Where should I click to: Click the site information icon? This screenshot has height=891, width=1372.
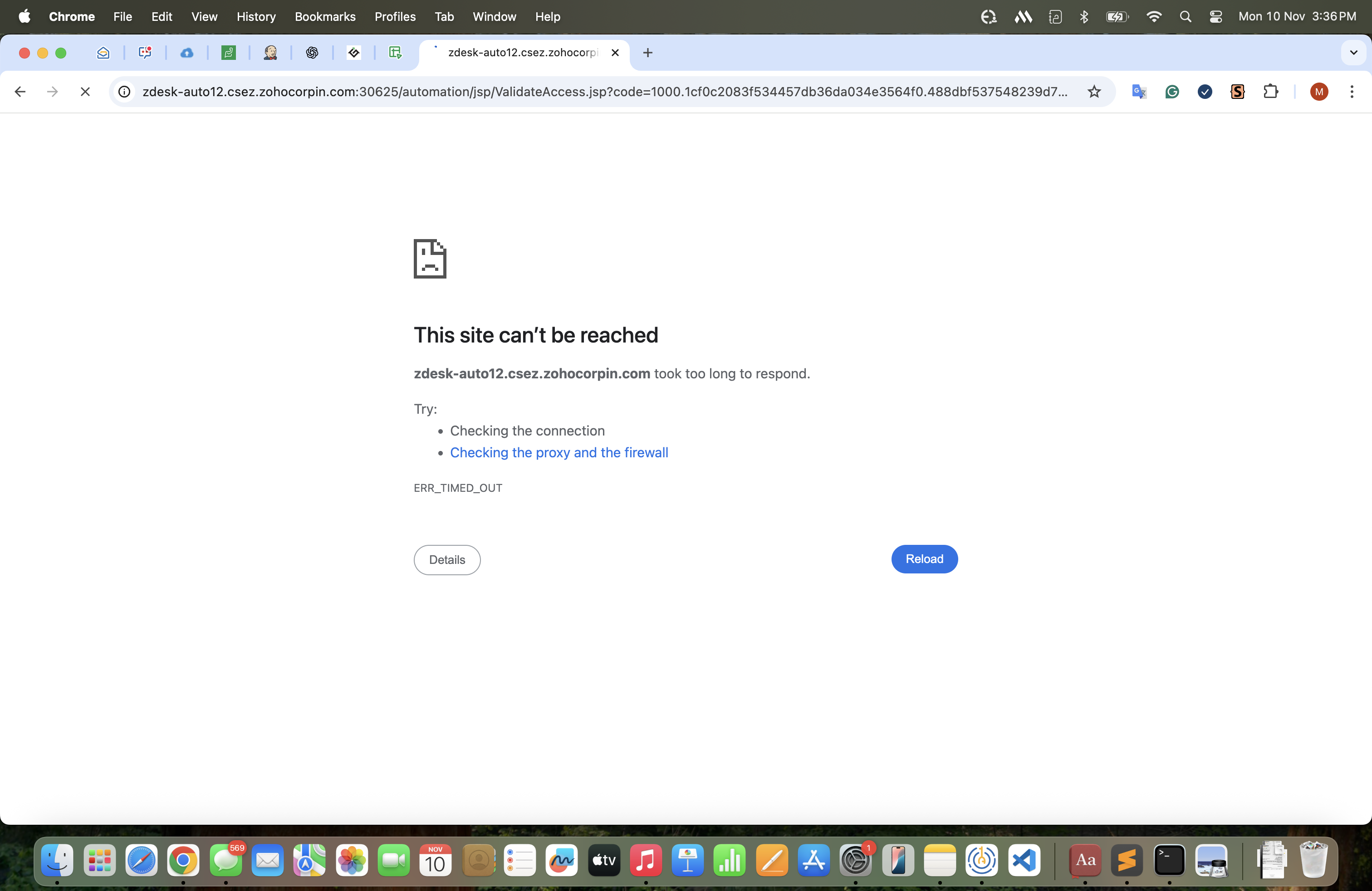click(x=124, y=92)
